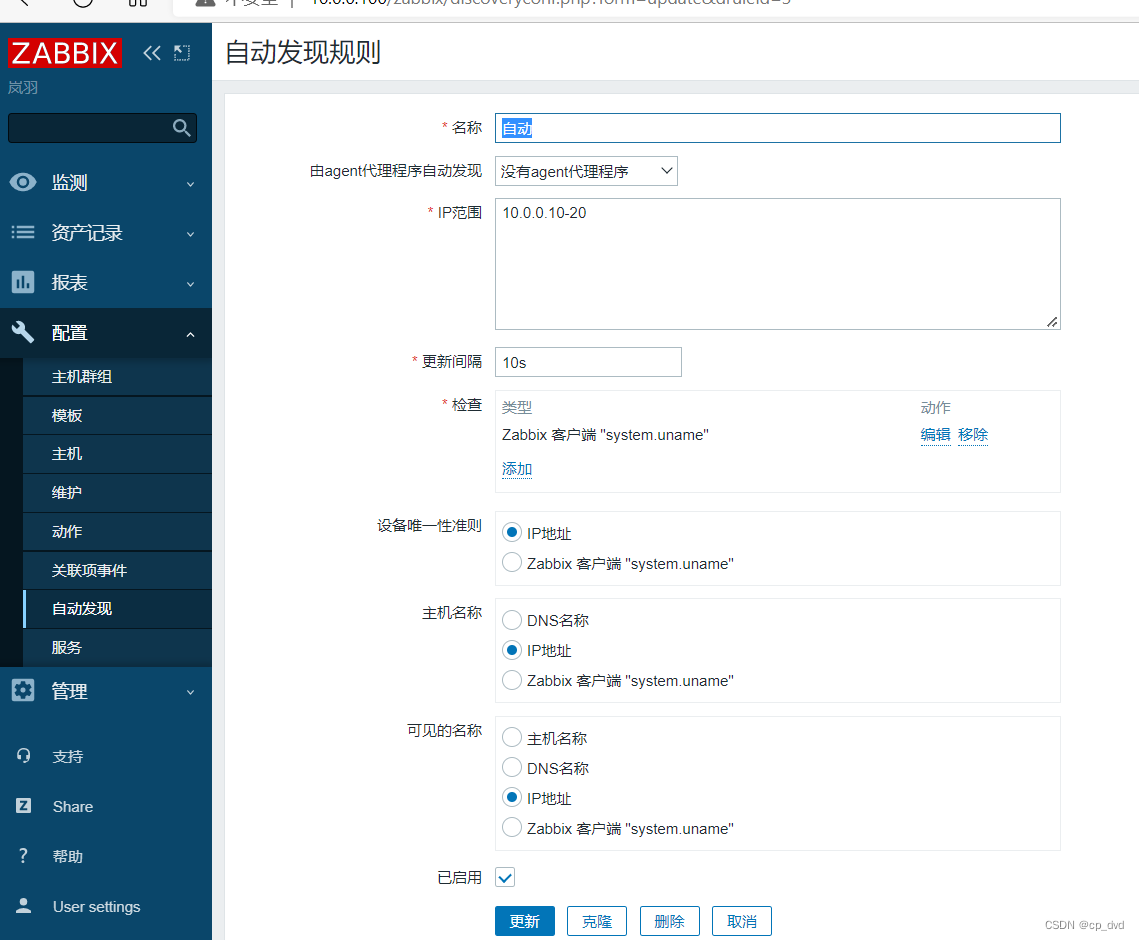Select the DNS名称 radio under 主机名称

[x=511, y=620]
